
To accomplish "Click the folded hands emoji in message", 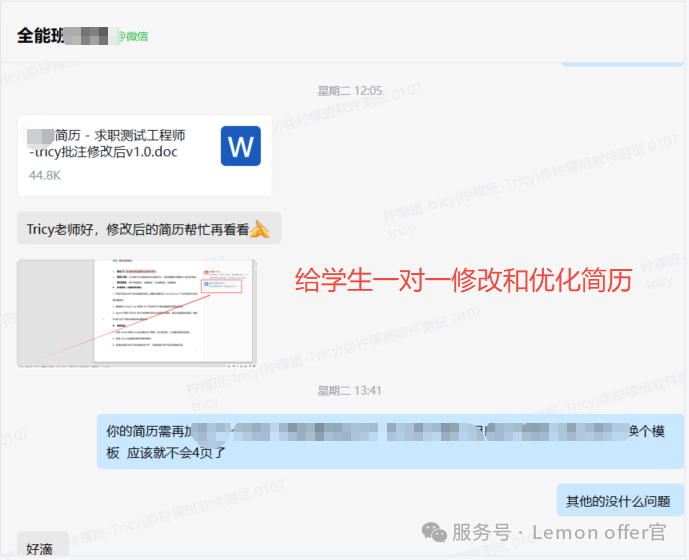I will click(259, 229).
